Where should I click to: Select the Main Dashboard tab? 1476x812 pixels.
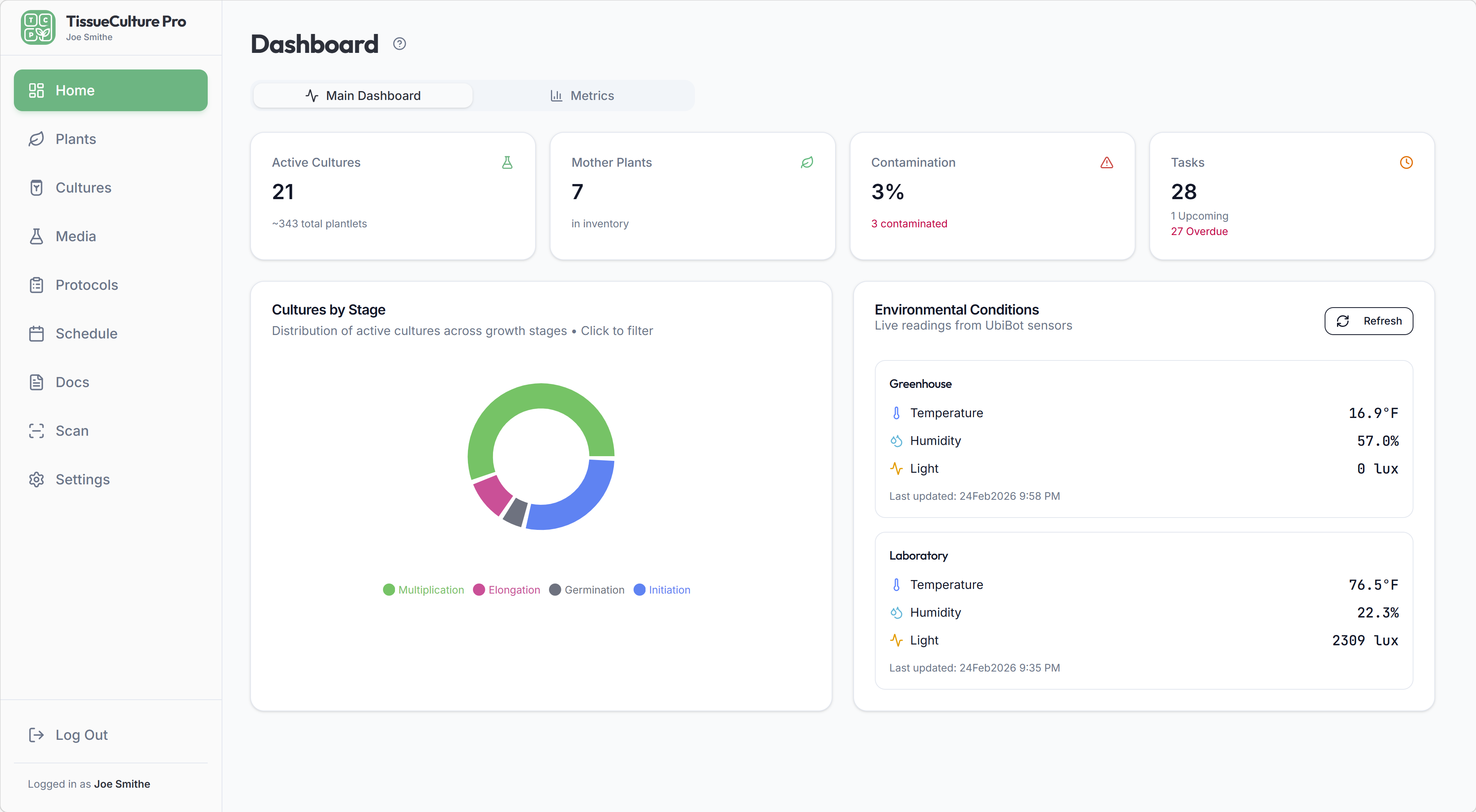coord(363,95)
